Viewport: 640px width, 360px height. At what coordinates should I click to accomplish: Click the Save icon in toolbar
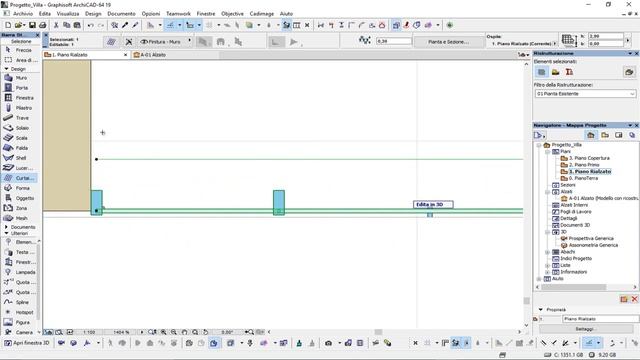pos(32,25)
